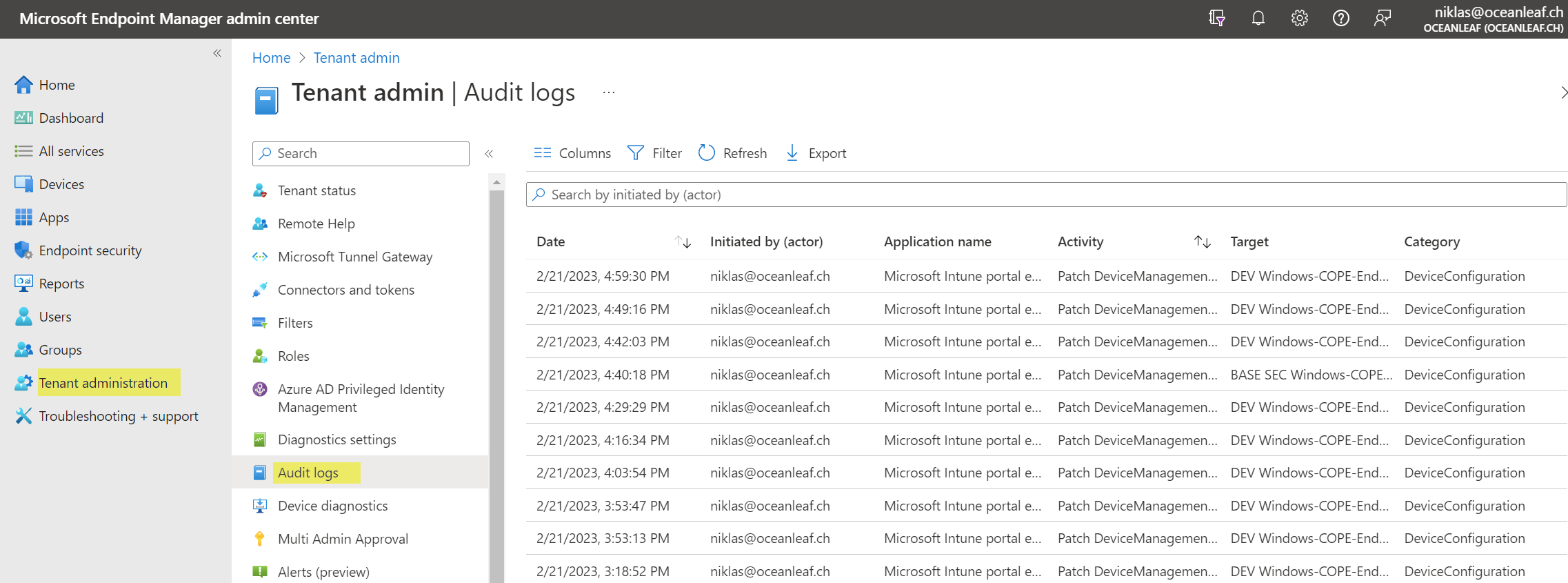Go to Home via breadcrumb link
The height and width of the screenshot is (583, 1568).
[x=271, y=58]
